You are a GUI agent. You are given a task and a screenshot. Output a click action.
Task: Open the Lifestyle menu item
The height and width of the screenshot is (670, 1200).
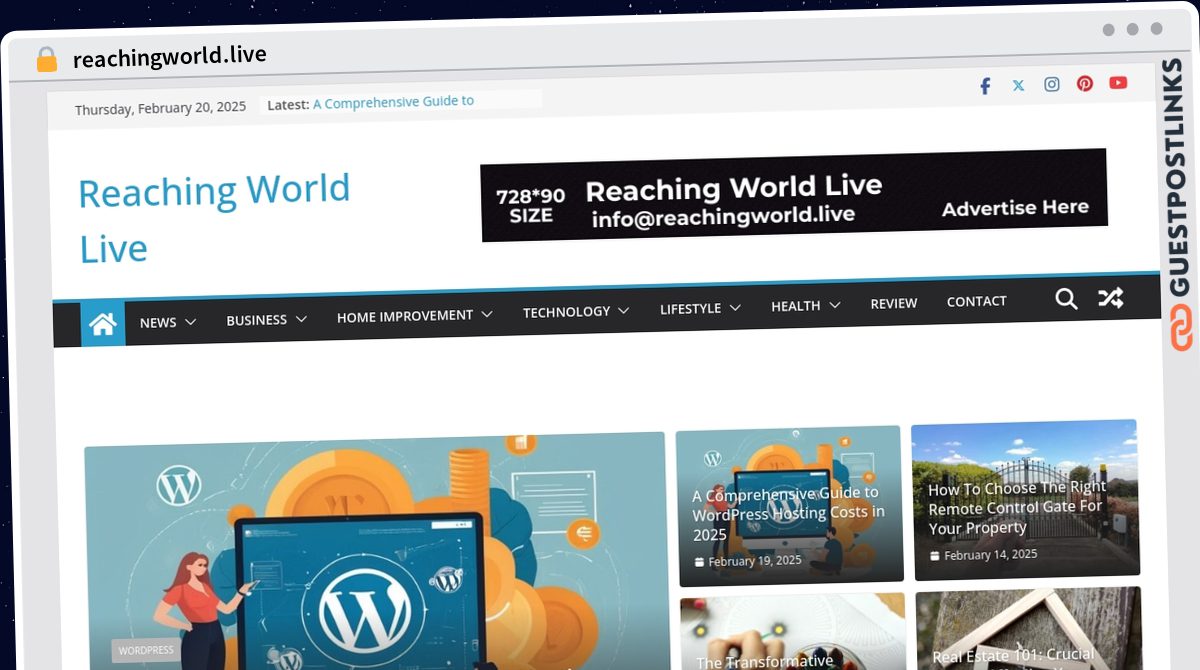point(690,309)
